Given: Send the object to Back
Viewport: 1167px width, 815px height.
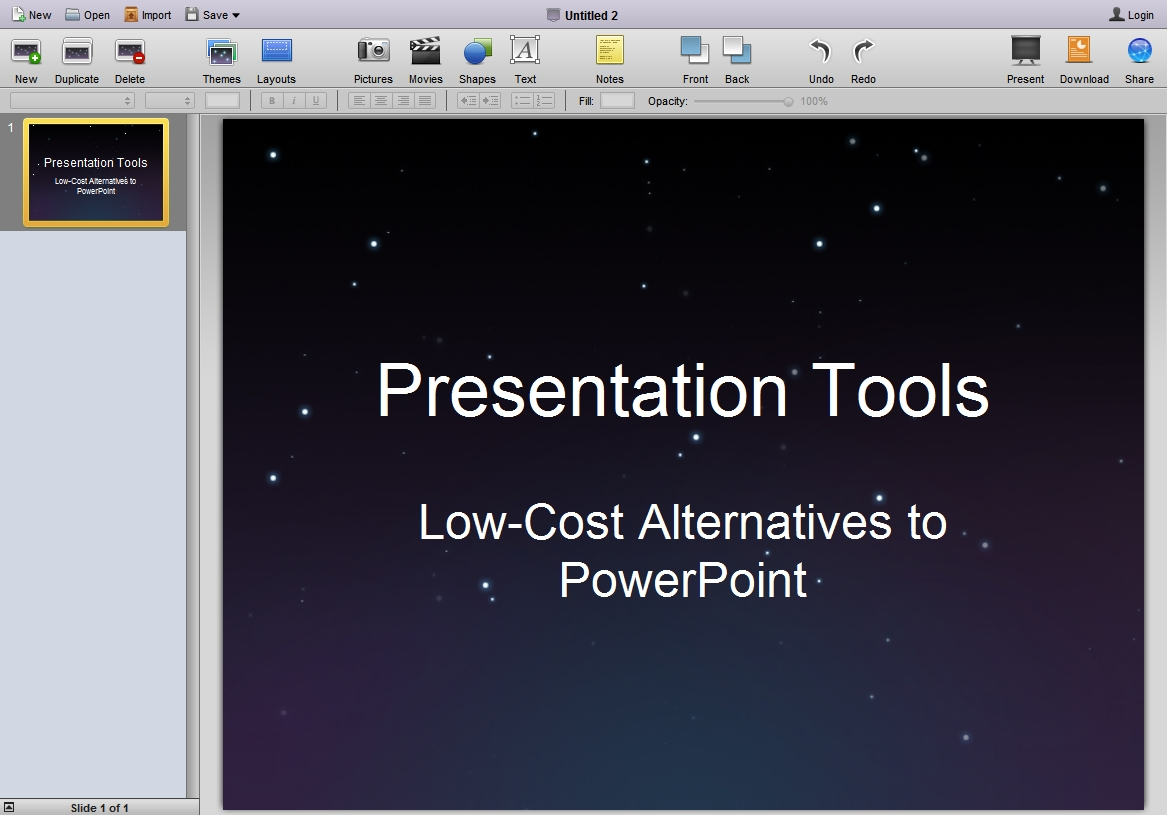Looking at the screenshot, I should pyautogui.click(x=737, y=60).
